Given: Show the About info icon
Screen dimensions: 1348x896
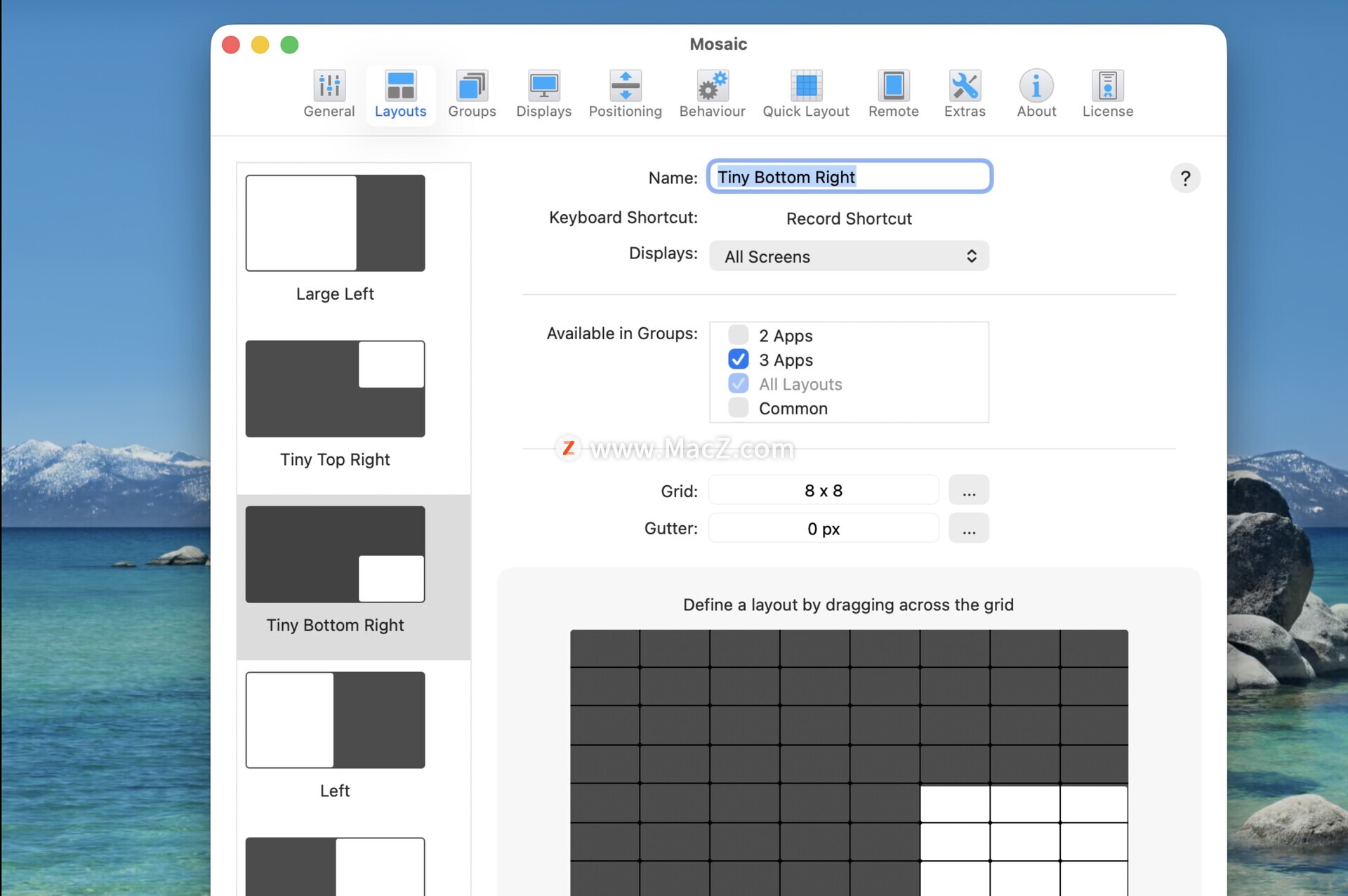Looking at the screenshot, I should click(x=1036, y=86).
